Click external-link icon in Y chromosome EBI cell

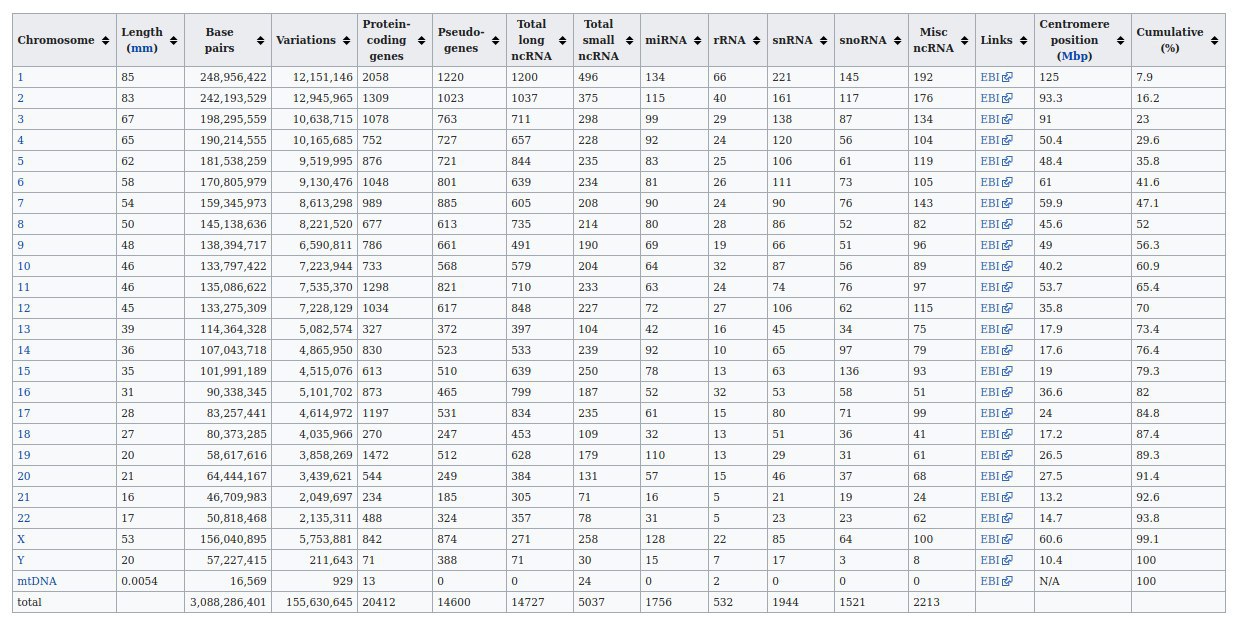(1007, 560)
